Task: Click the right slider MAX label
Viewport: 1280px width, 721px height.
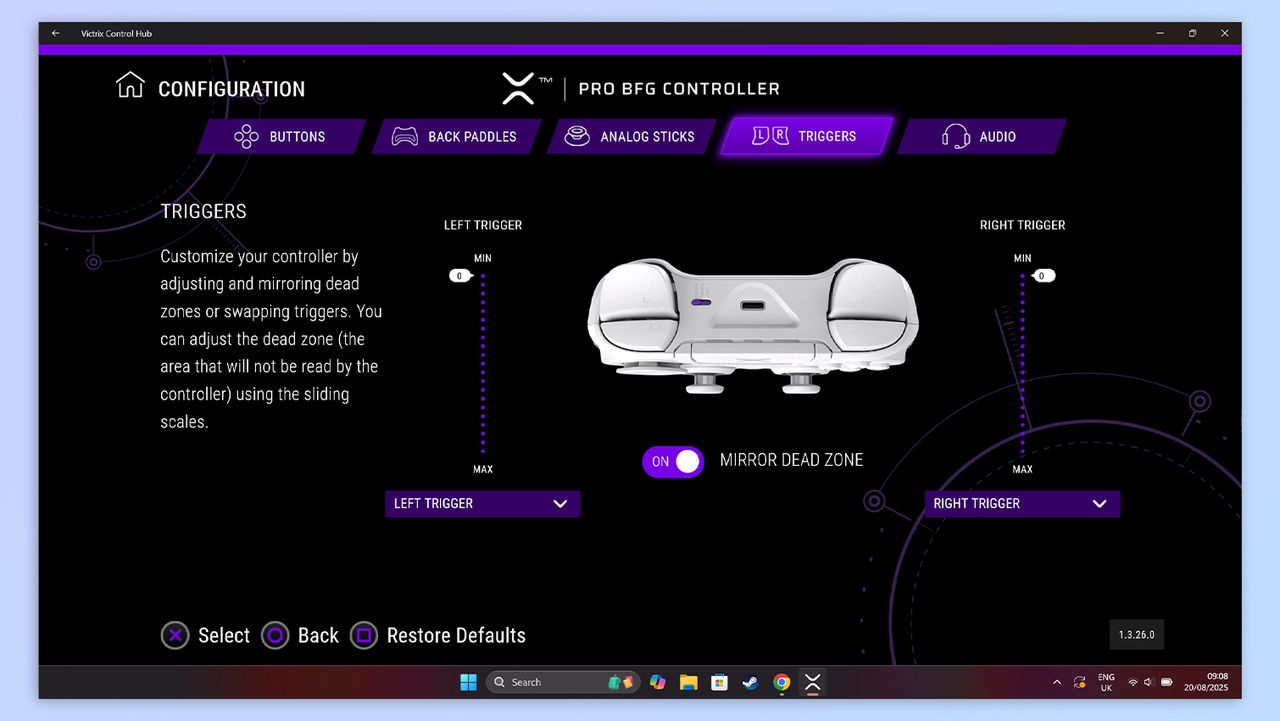Action: (1022, 469)
